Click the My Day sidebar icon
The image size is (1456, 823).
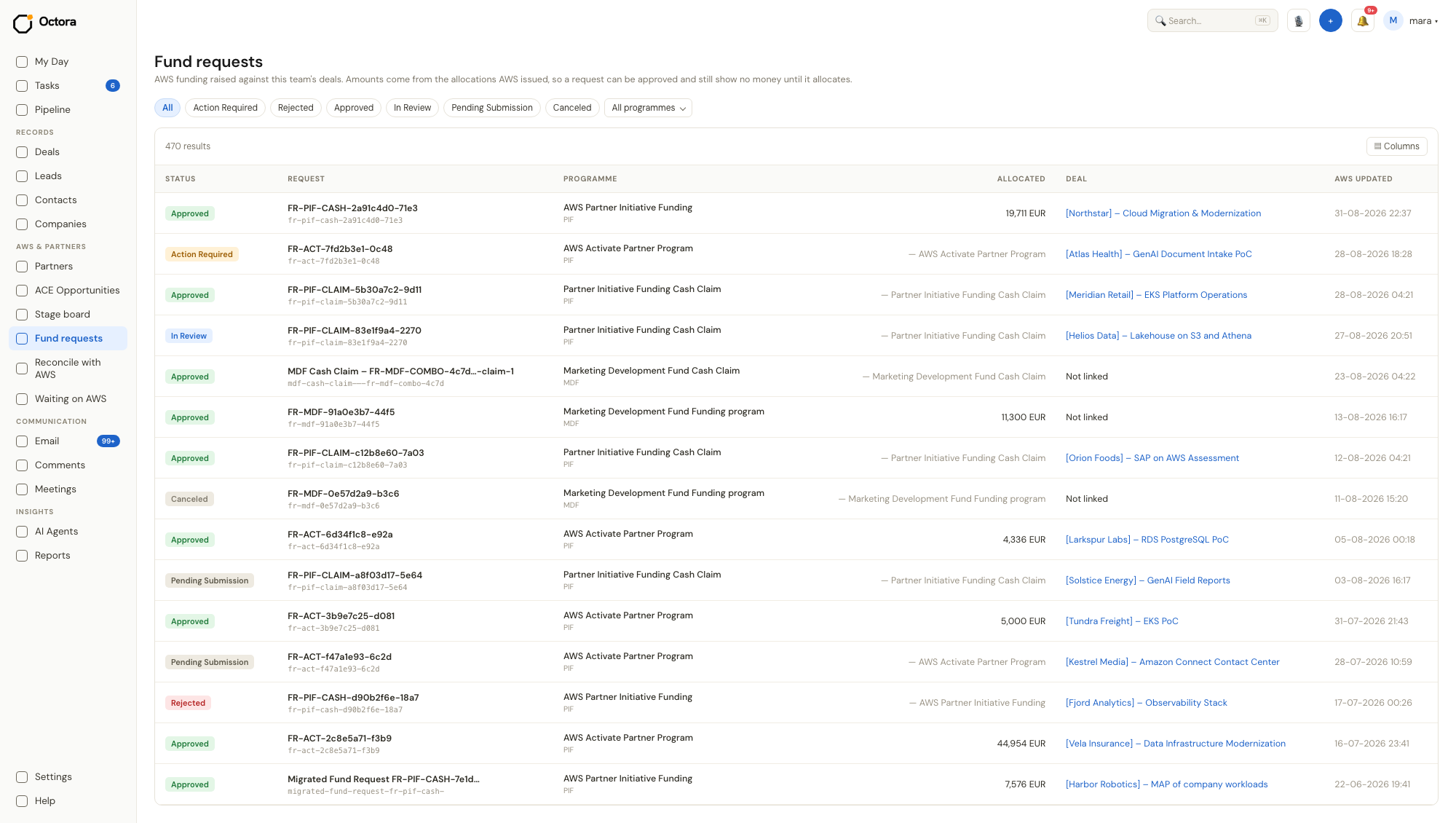[22, 62]
